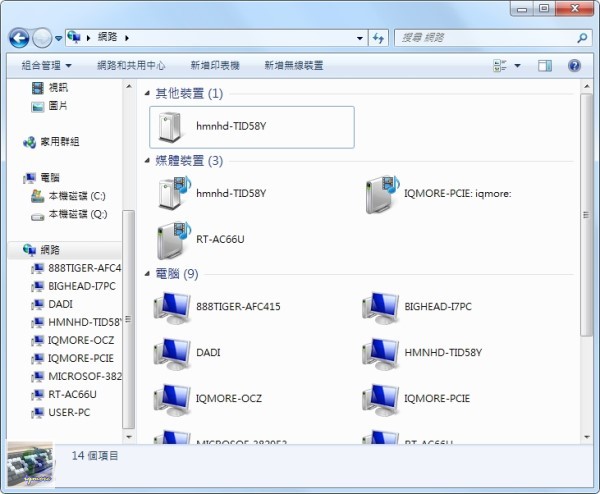Refresh the 網路 folder view
The image size is (600, 494).
tap(378, 38)
